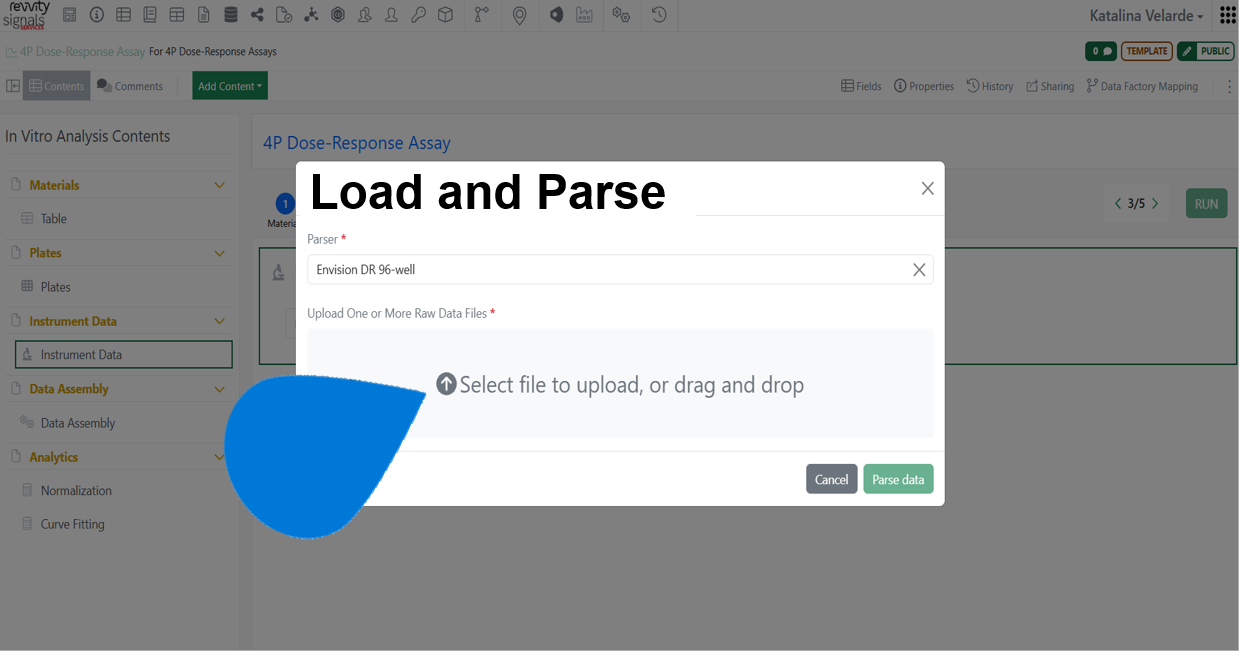The width and height of the screenshot is (1239, 651).
Task: Open the Add Content dropdown
Action: [230, 86]
